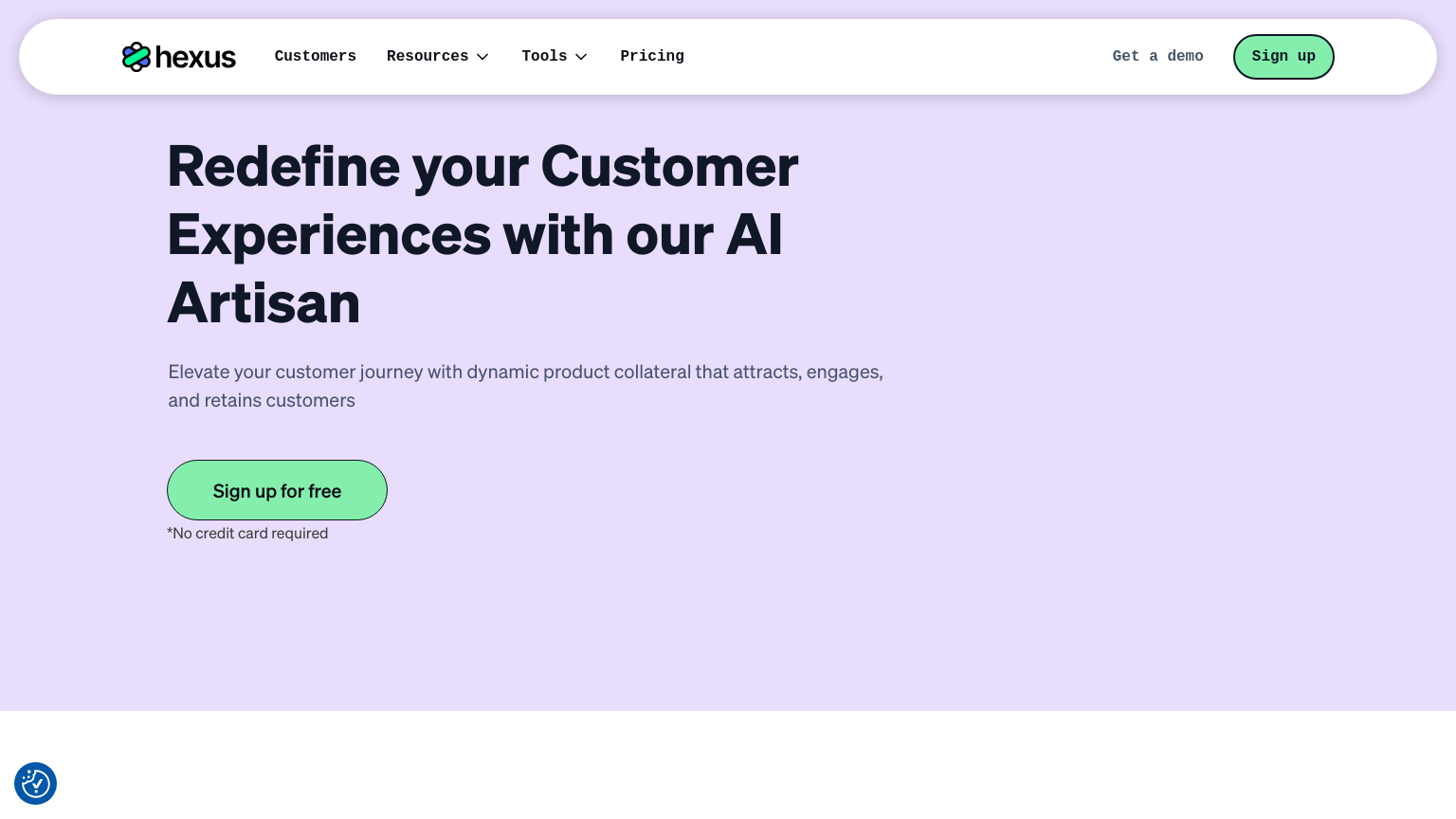Click Sign up for free

(277, 490)
